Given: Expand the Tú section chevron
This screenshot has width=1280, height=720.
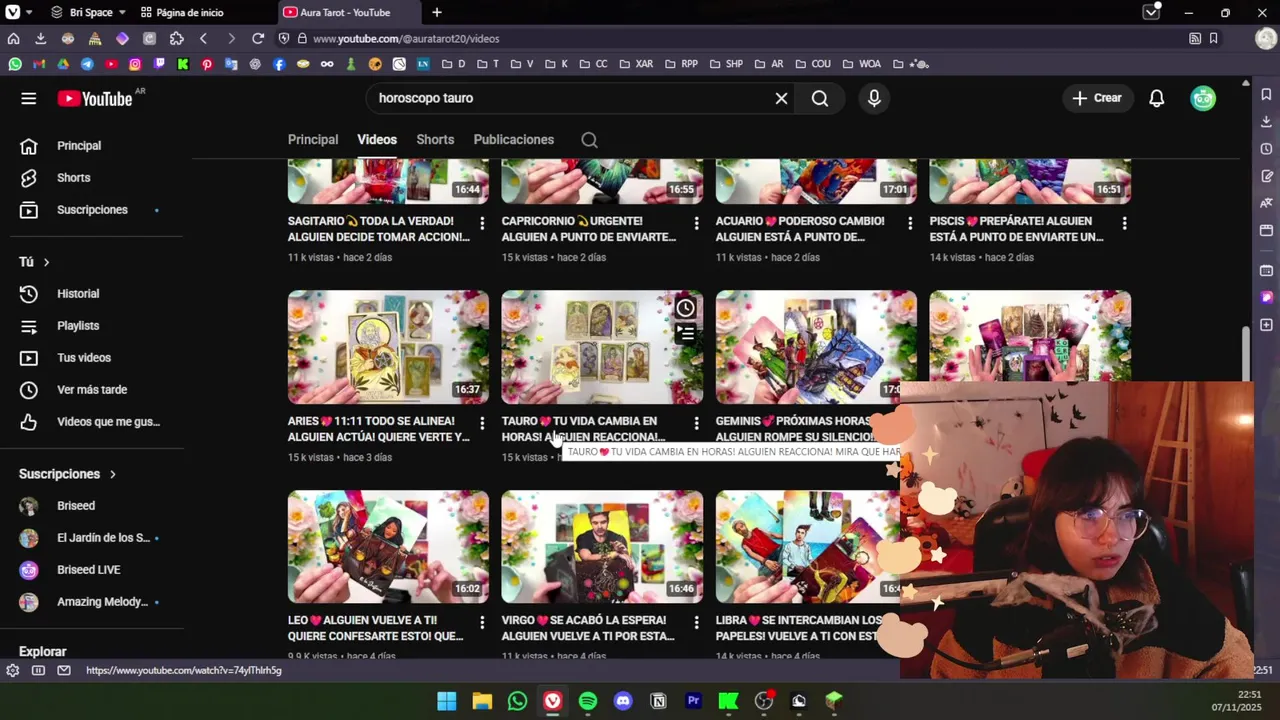Looking at the screenshot, I should click(x=46, y=262).
